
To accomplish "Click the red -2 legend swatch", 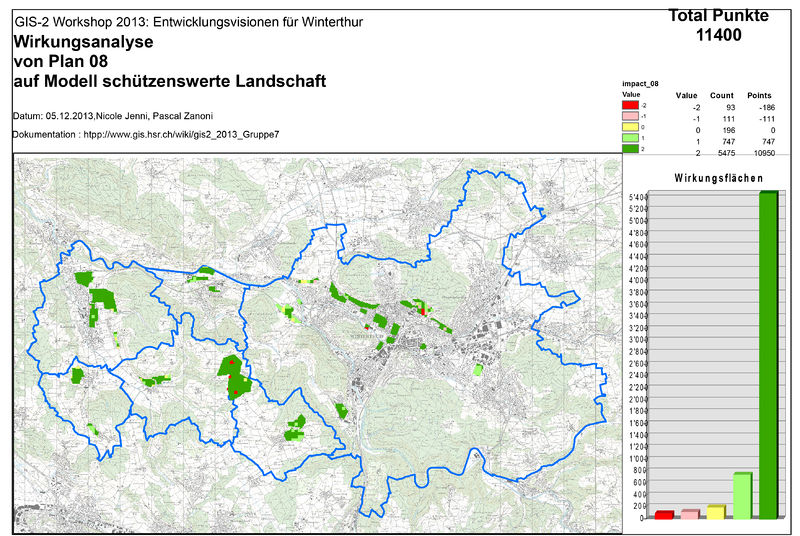I will [630, 104].
